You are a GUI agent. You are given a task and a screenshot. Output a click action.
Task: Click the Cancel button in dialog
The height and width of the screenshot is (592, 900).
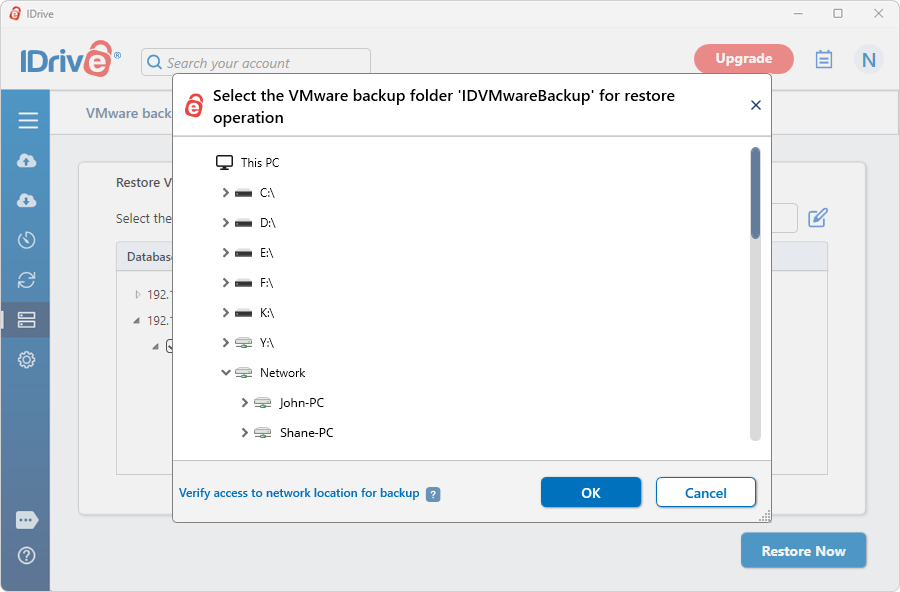point(705,493)
